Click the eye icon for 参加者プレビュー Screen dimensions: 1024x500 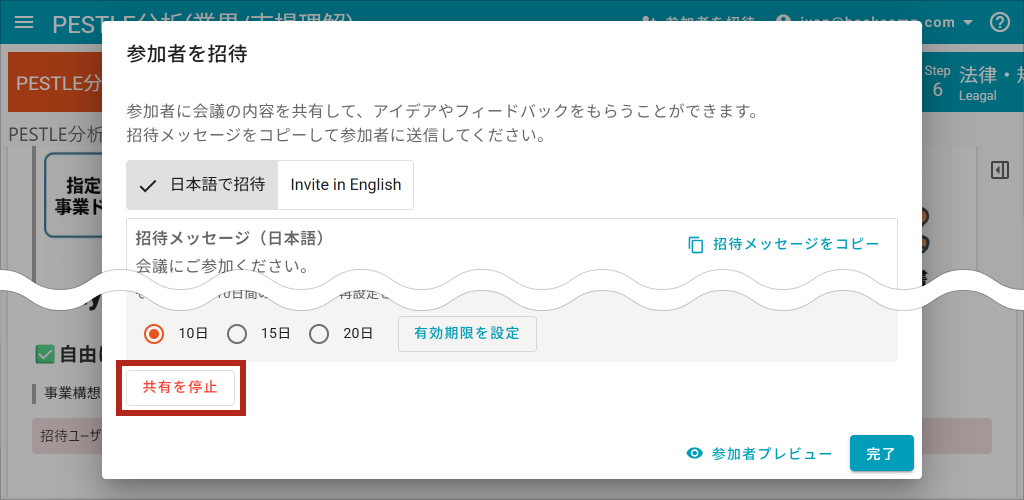(x=695, y=454)
